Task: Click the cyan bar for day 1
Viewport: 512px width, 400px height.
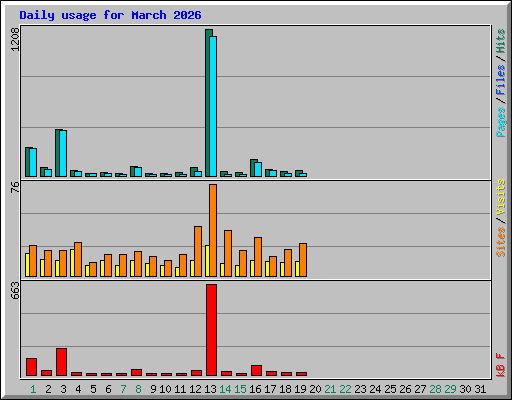Action: [x=33, y=162]
